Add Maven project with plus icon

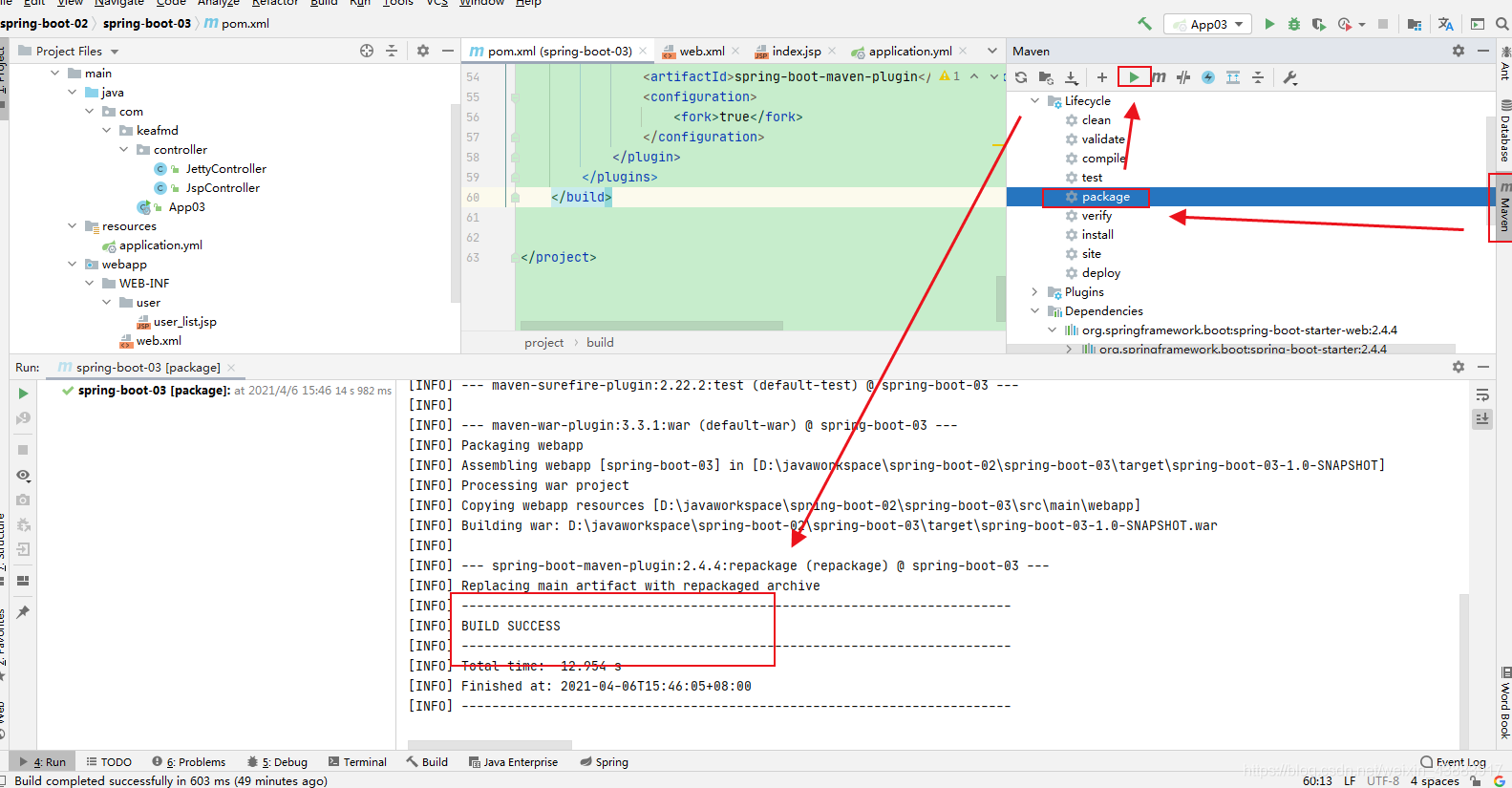coord(1101,77)
